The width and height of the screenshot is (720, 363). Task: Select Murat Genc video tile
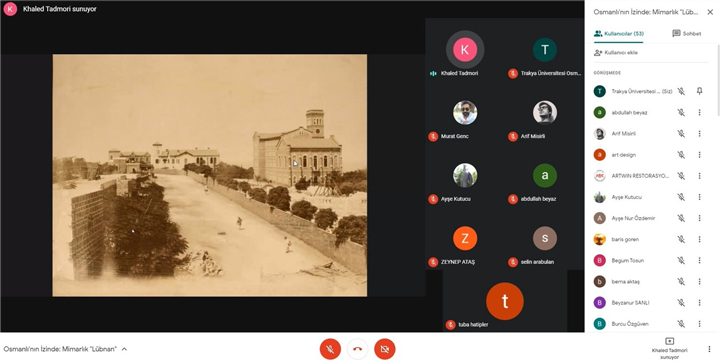(465, 112)
